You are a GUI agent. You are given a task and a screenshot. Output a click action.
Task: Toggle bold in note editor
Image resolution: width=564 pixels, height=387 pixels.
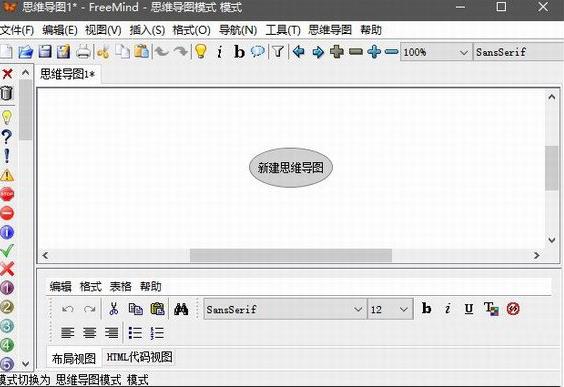point(426,309)
